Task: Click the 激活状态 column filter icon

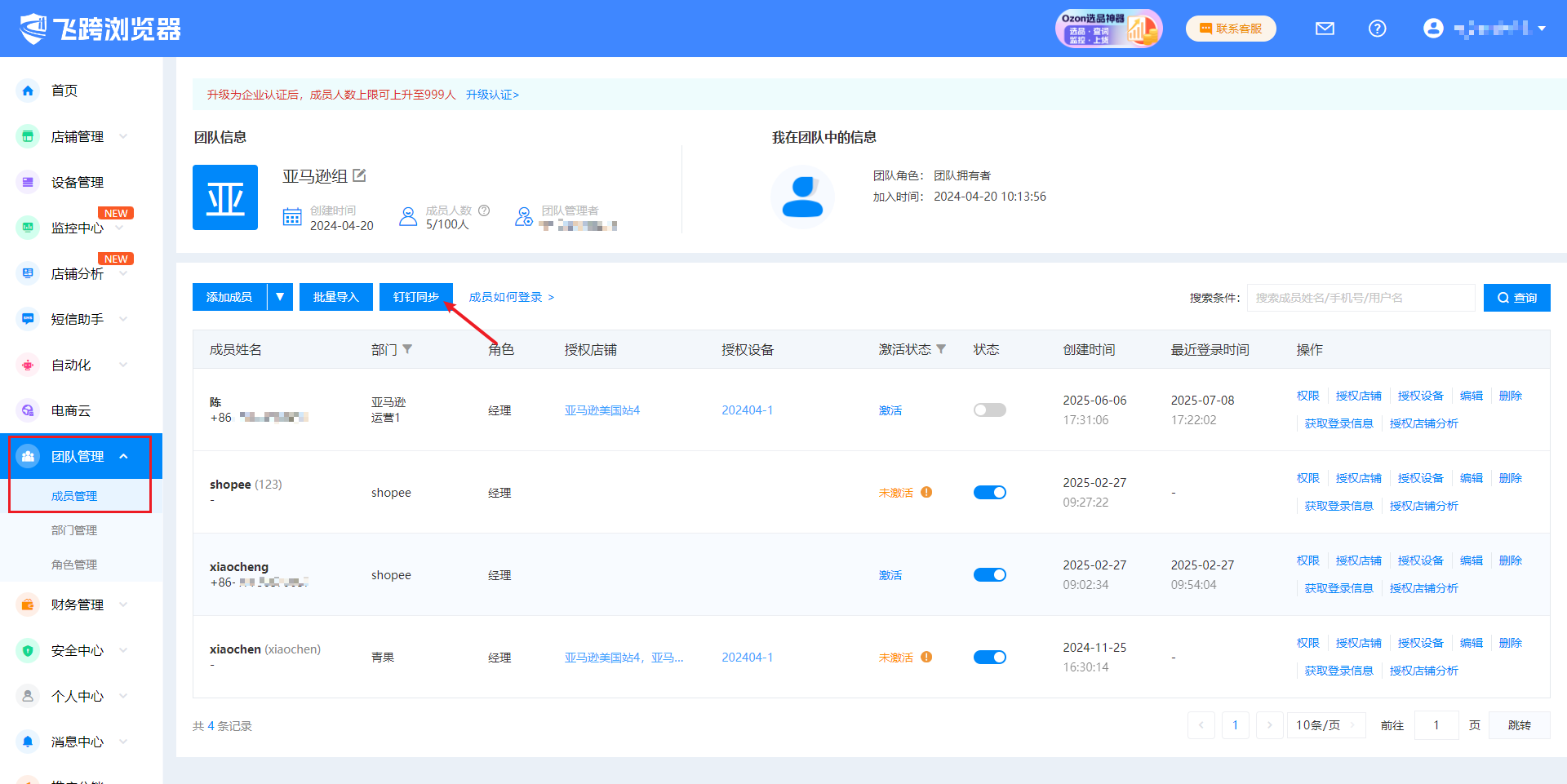Action: coord(941,349)
